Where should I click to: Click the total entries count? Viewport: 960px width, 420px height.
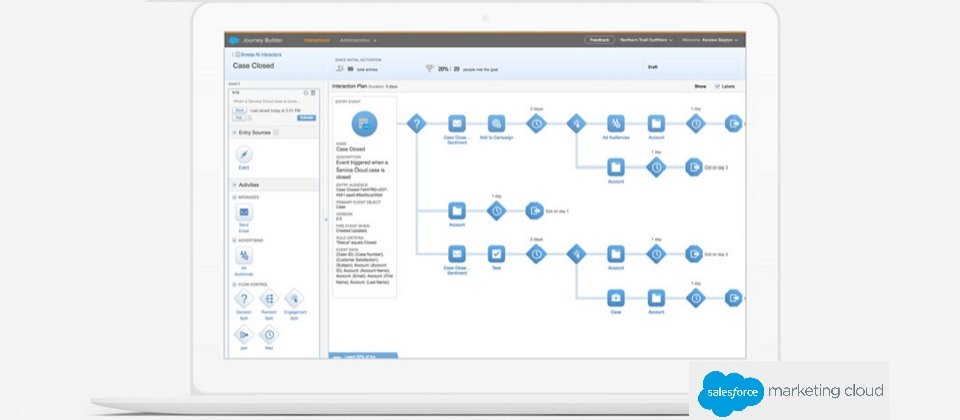coord(350,69)
